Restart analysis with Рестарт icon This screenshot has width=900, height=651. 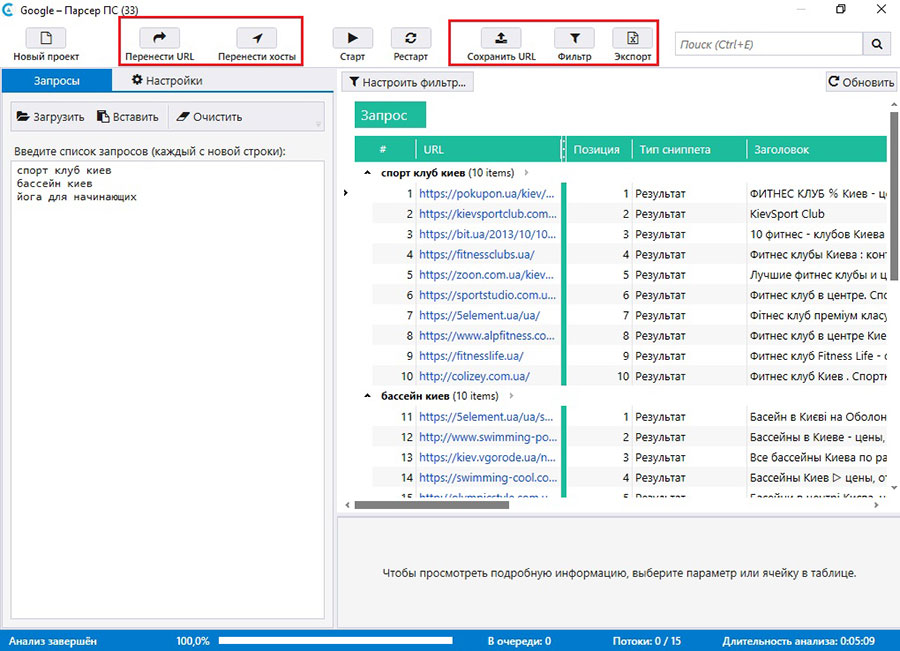410,38
